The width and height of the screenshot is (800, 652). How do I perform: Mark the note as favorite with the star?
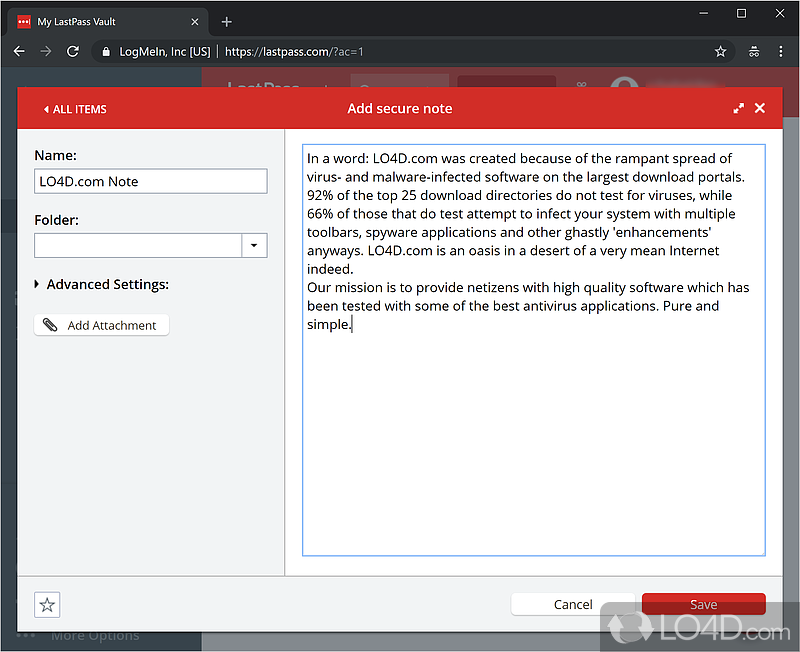[47, 604]
